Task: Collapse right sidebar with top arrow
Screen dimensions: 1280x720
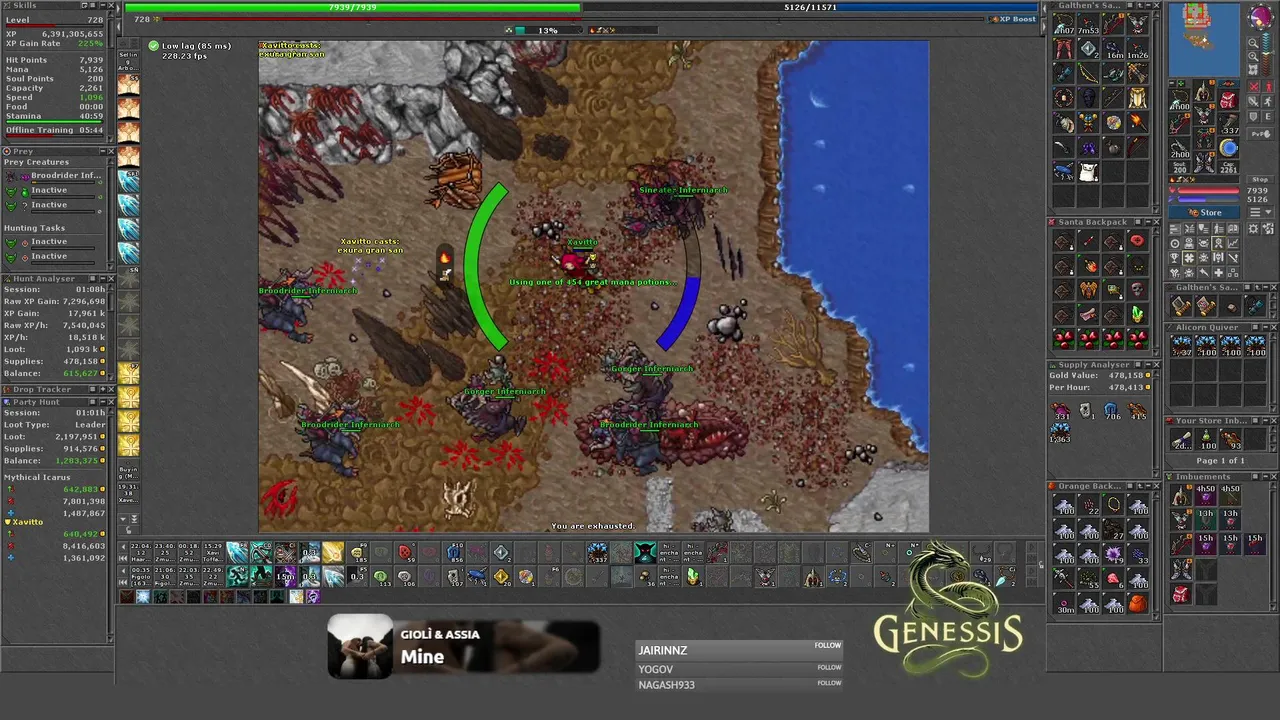Action: point(1044,9)
